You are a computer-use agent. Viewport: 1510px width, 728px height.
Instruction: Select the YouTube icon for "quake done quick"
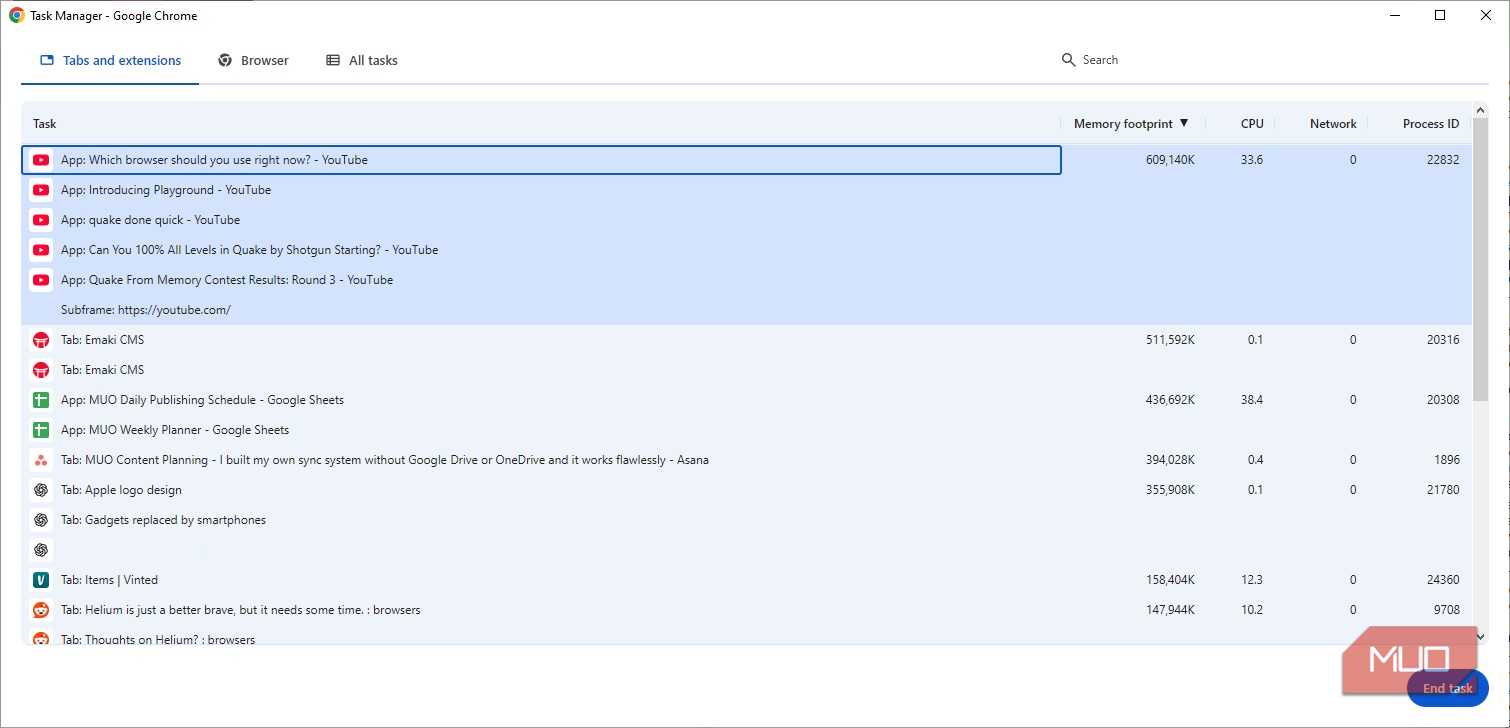click(x=41, y=220)
